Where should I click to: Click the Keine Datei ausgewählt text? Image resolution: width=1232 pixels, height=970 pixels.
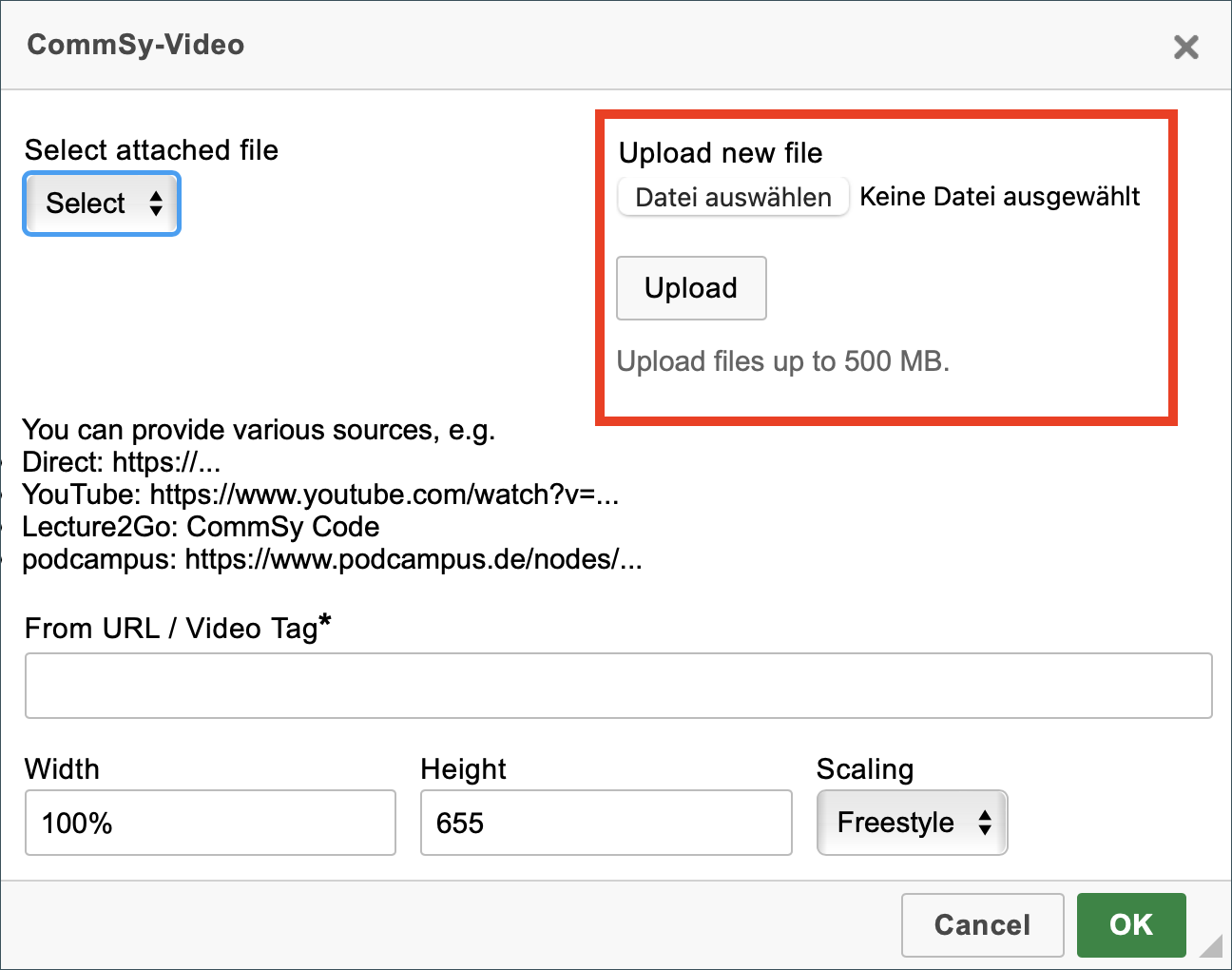click(999, 197)
